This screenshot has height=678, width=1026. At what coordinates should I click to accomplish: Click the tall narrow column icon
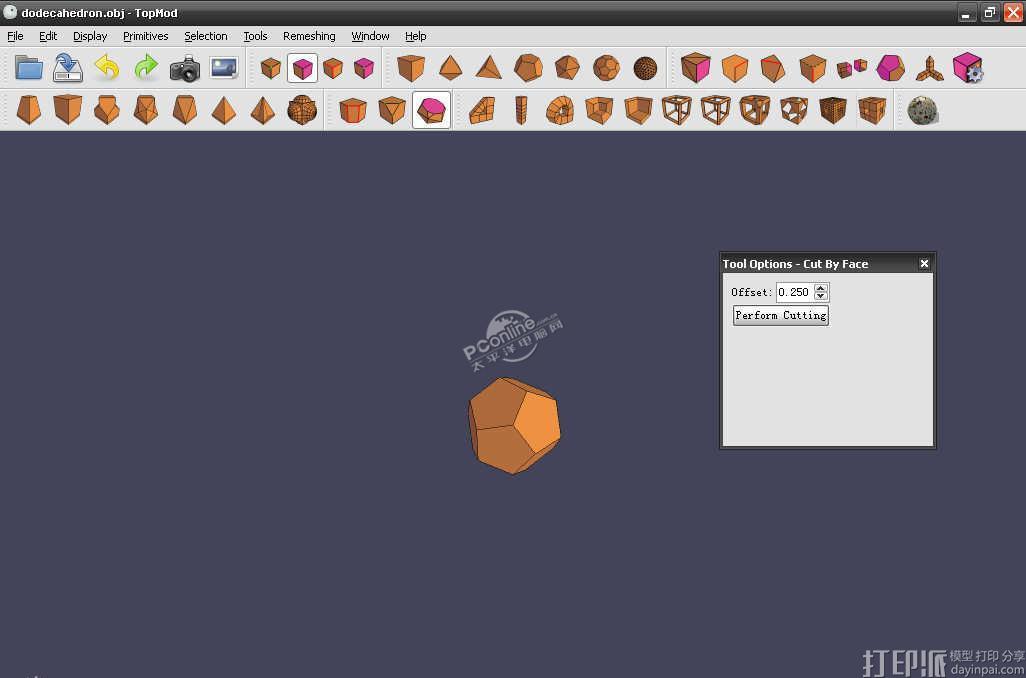[x=521, y=110]
